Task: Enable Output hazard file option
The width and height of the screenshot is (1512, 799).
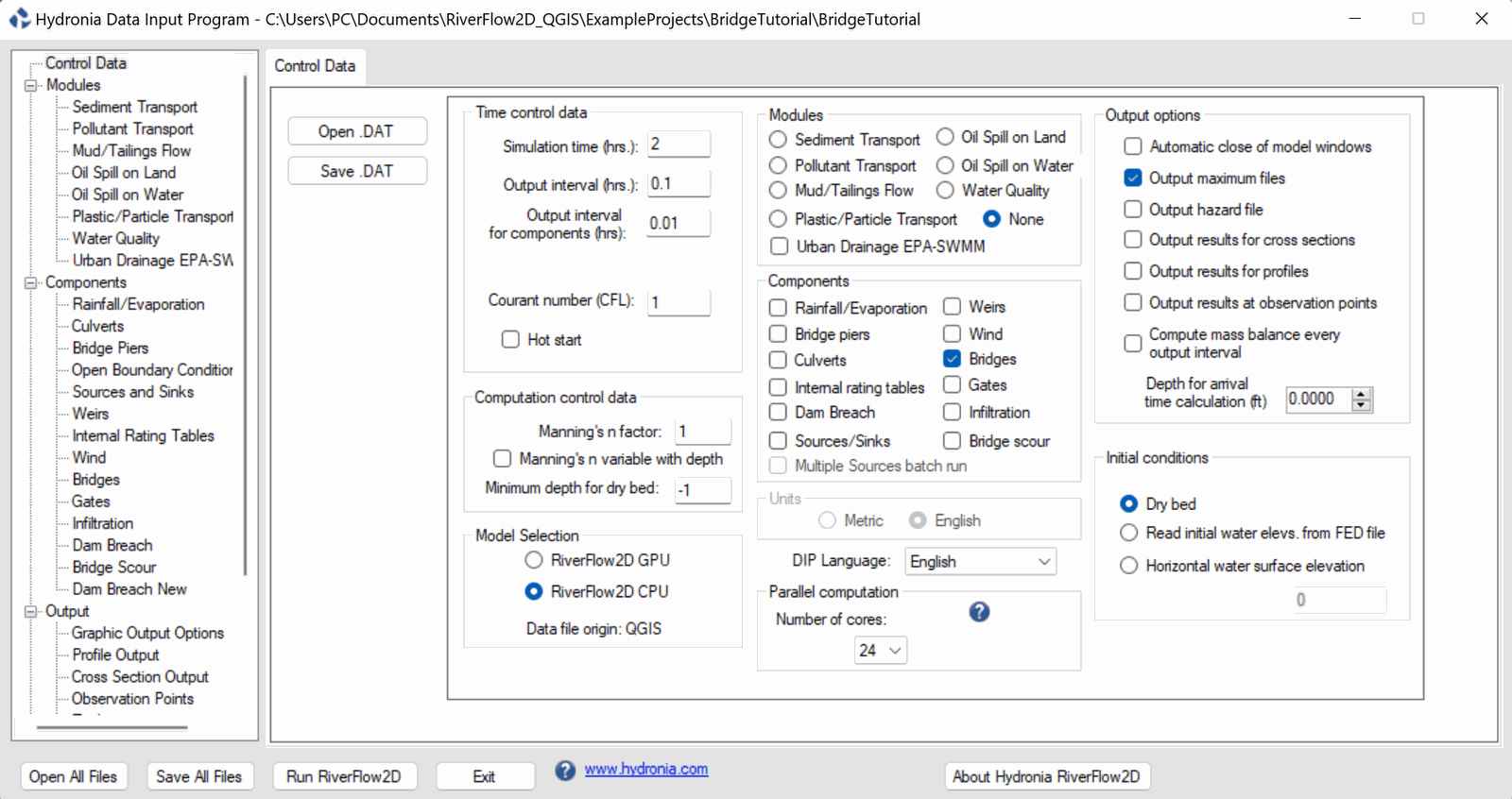Action: [1133, 210]
